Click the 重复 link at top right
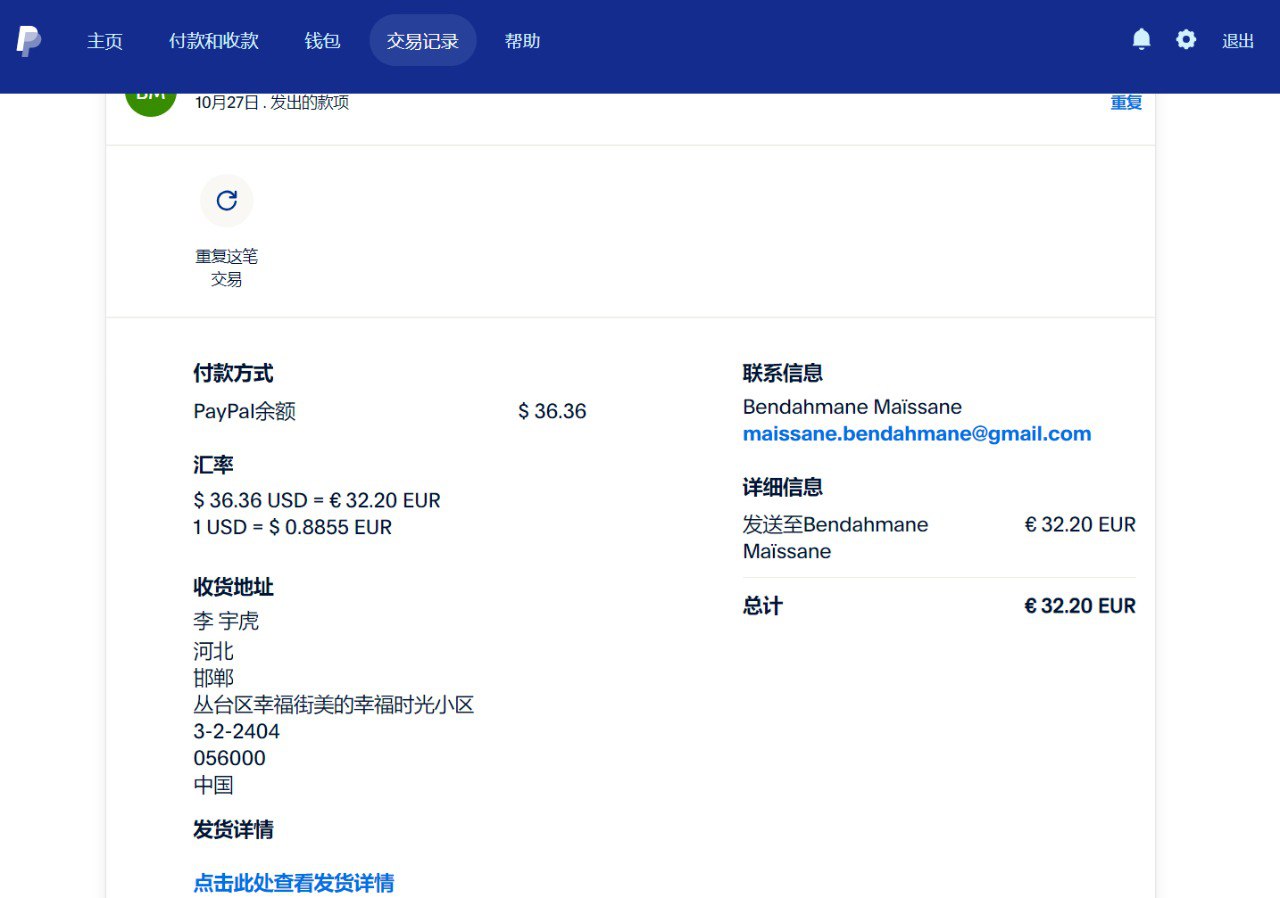The image size is (1280, 898). coord(1126,102)
